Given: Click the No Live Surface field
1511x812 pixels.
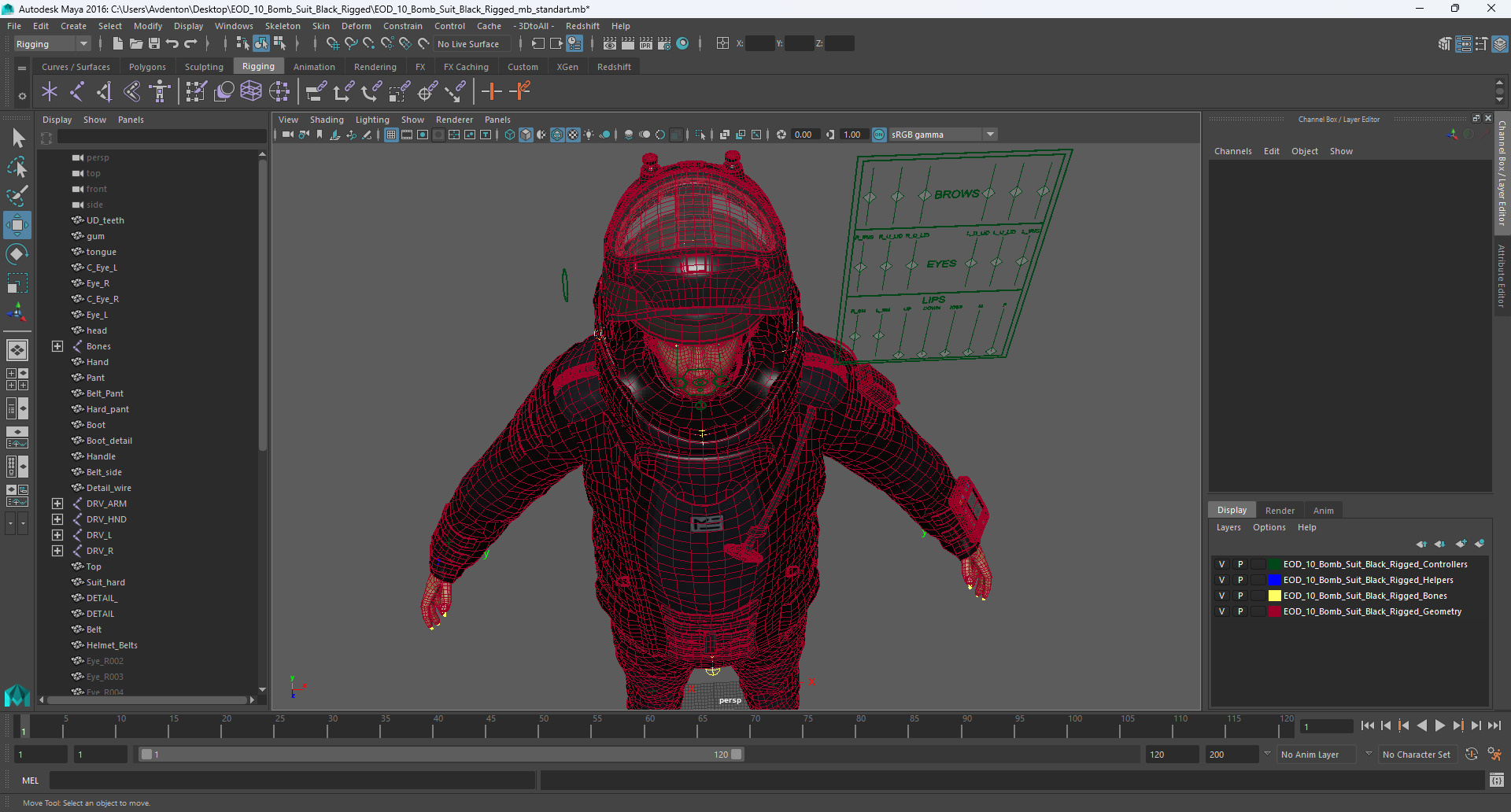Looking at the screenshot, I should [x=472, y=44].
